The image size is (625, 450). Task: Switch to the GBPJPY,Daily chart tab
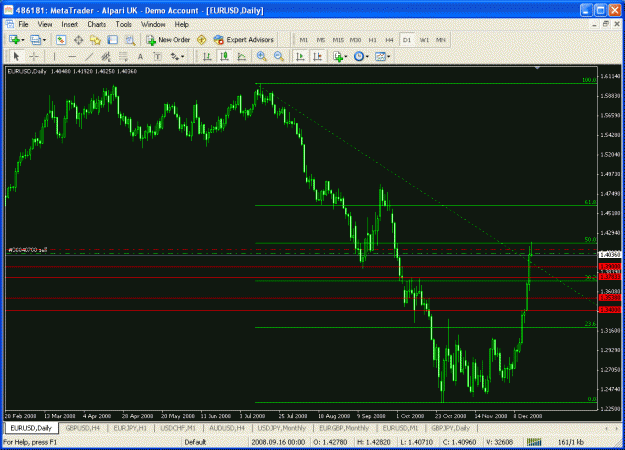tap(451, 428)
